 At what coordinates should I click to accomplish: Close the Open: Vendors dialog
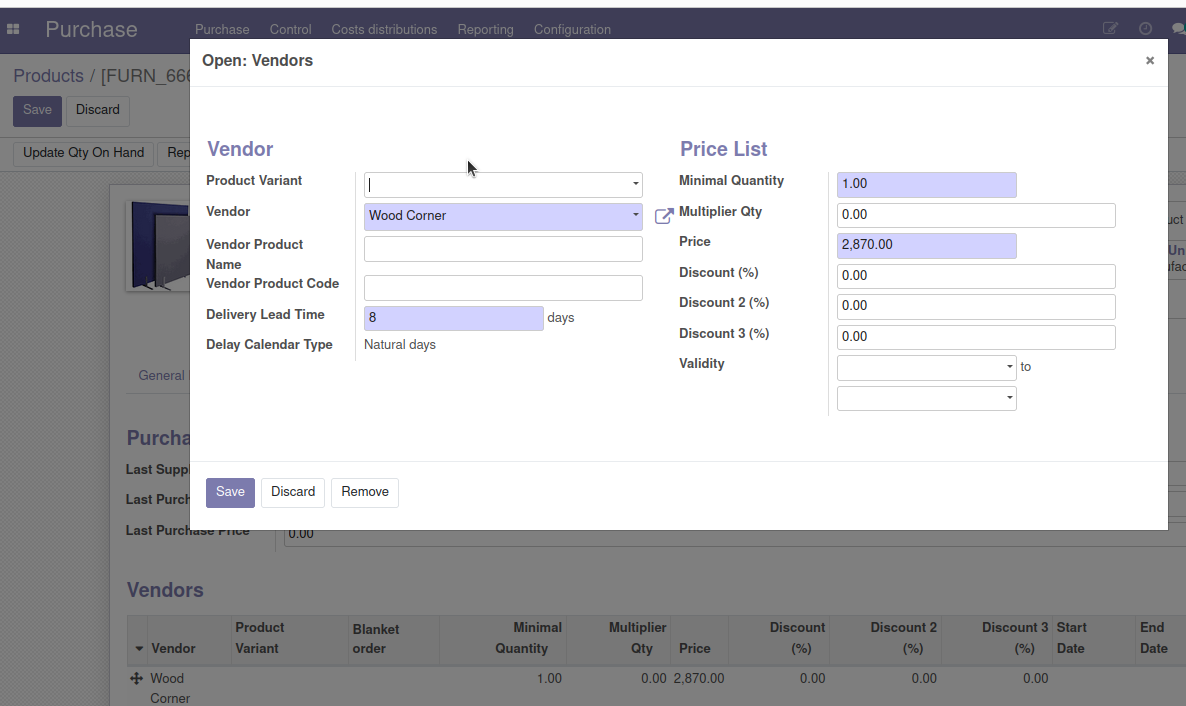(1149, 61)
